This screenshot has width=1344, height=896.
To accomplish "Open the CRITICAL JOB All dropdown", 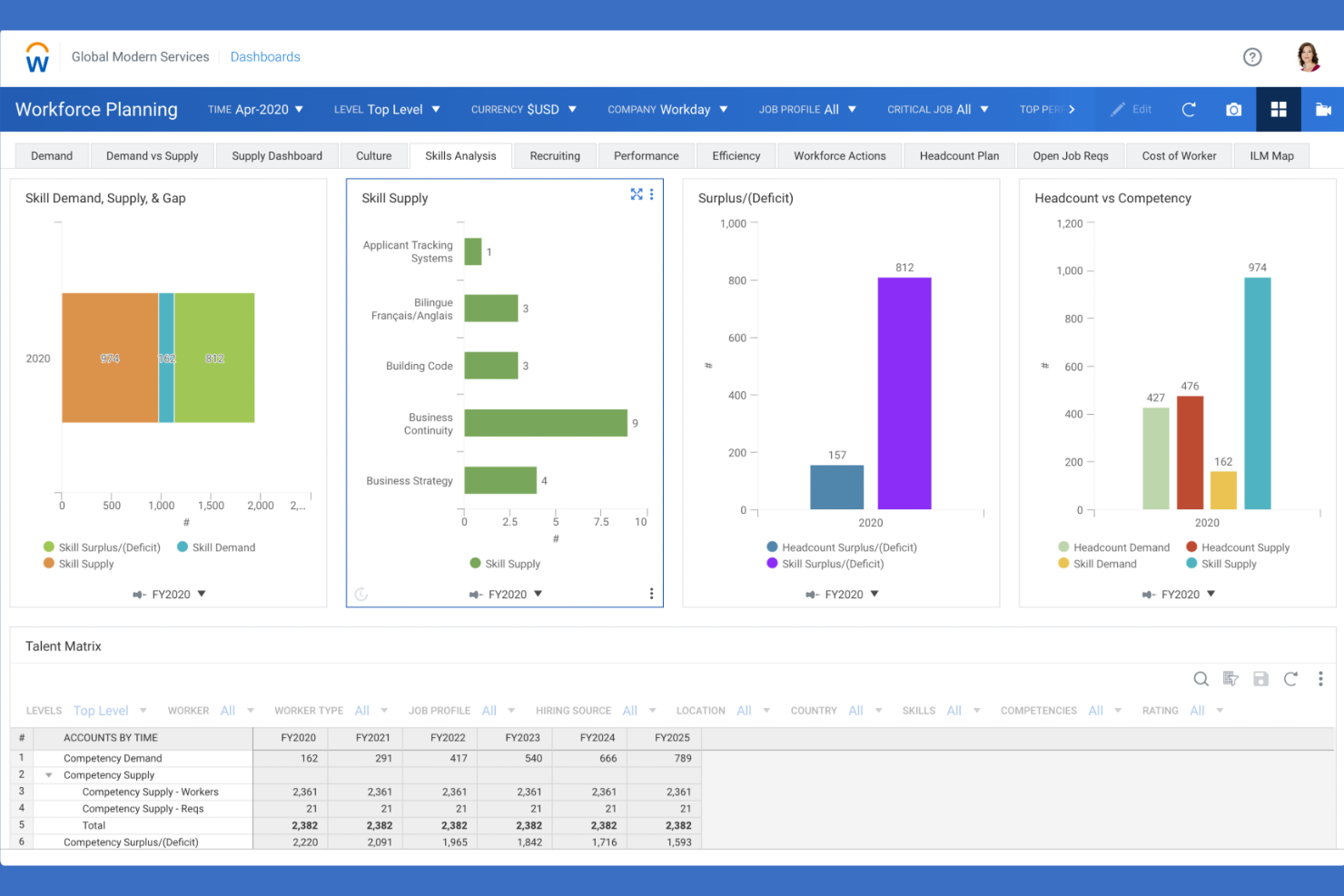I will pos(938,109).
